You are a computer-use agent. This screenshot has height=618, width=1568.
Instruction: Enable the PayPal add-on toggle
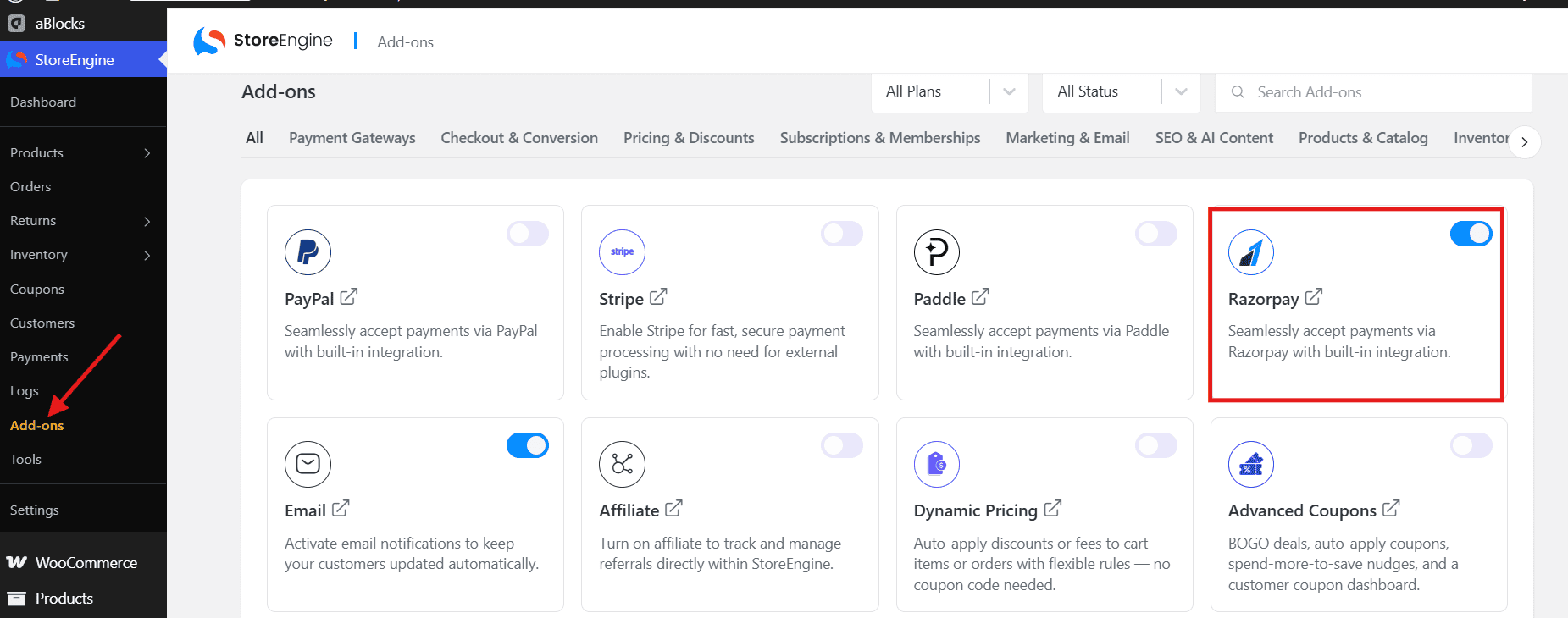coord(528,234)
